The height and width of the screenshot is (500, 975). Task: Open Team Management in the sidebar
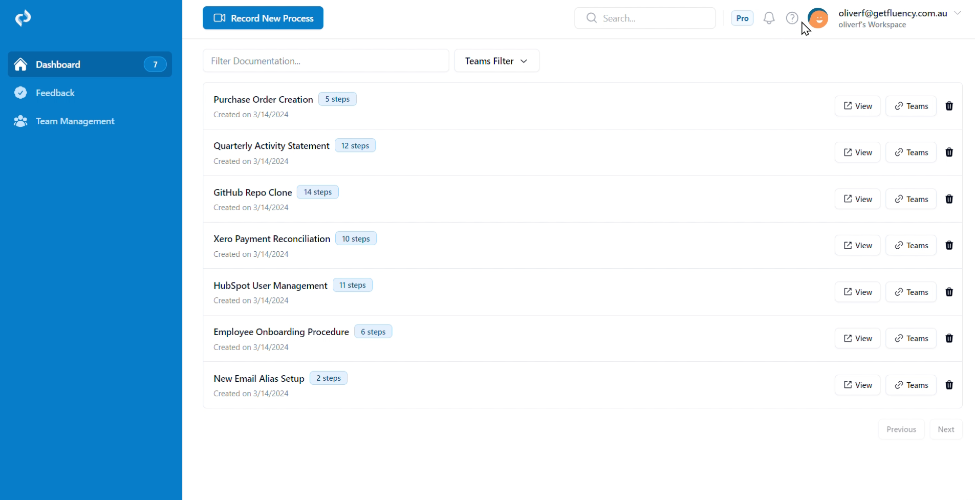coord(90,121)
